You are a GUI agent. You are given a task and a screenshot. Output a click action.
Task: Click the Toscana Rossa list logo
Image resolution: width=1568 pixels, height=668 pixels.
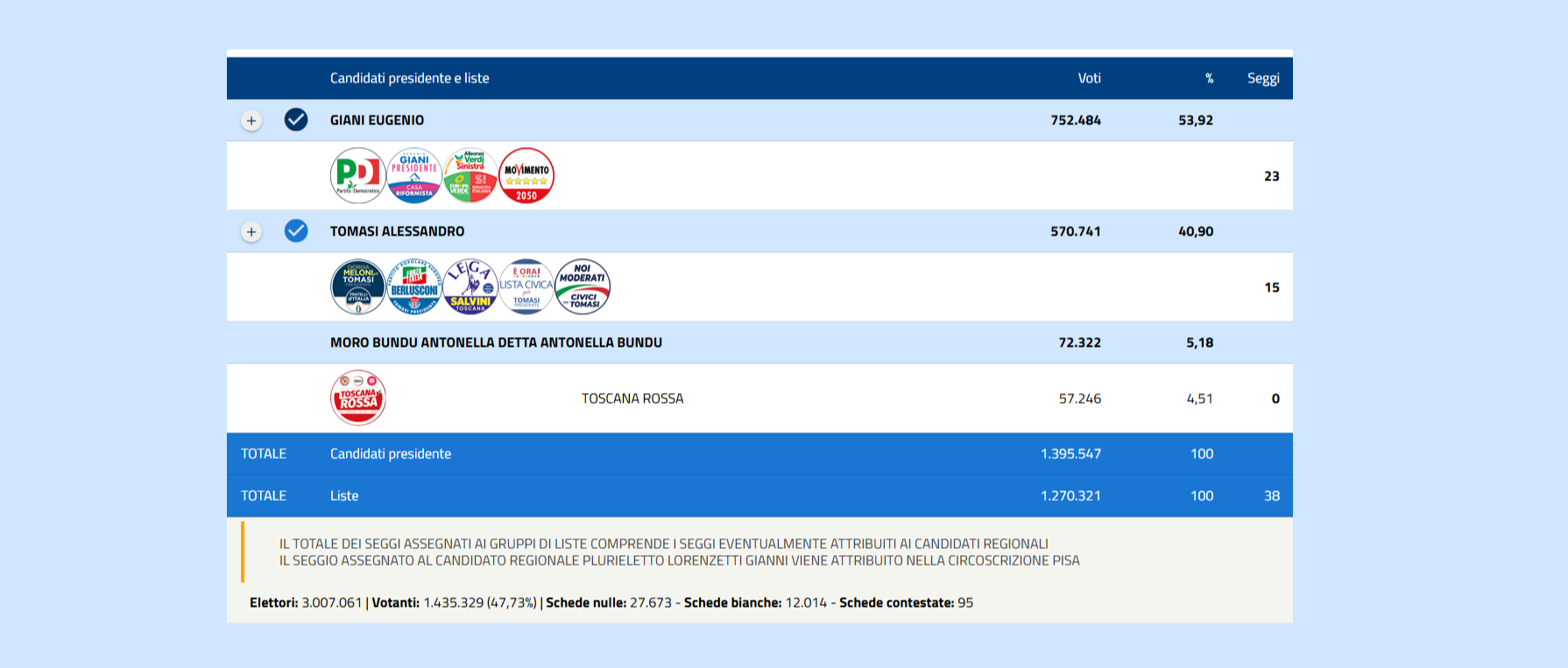pos(357,398)
